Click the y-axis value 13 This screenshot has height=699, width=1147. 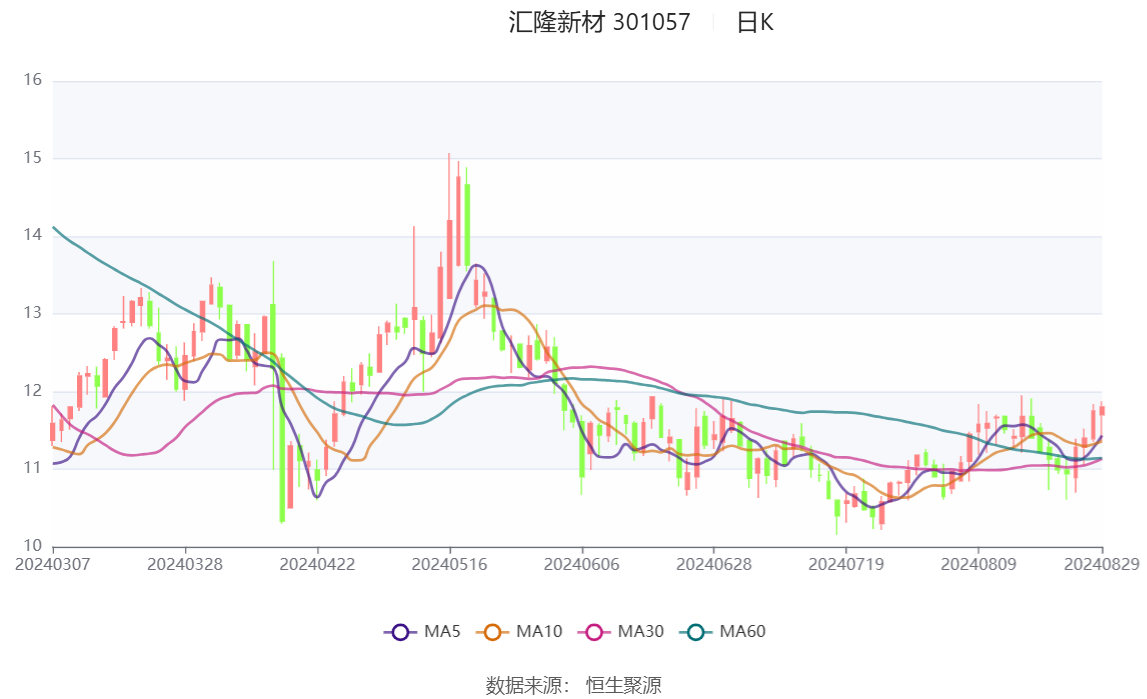point(32,313)
